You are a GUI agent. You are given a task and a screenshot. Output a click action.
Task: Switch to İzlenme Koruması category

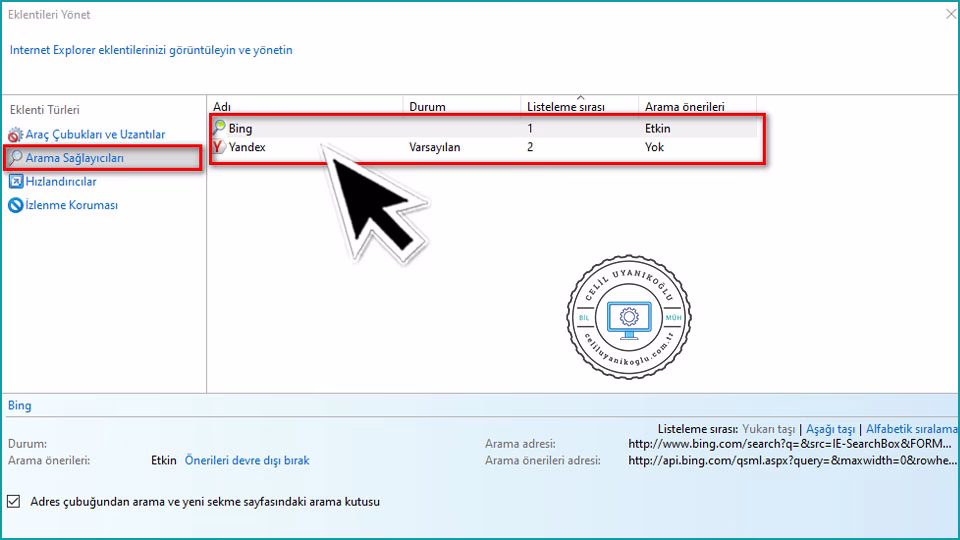71,205
